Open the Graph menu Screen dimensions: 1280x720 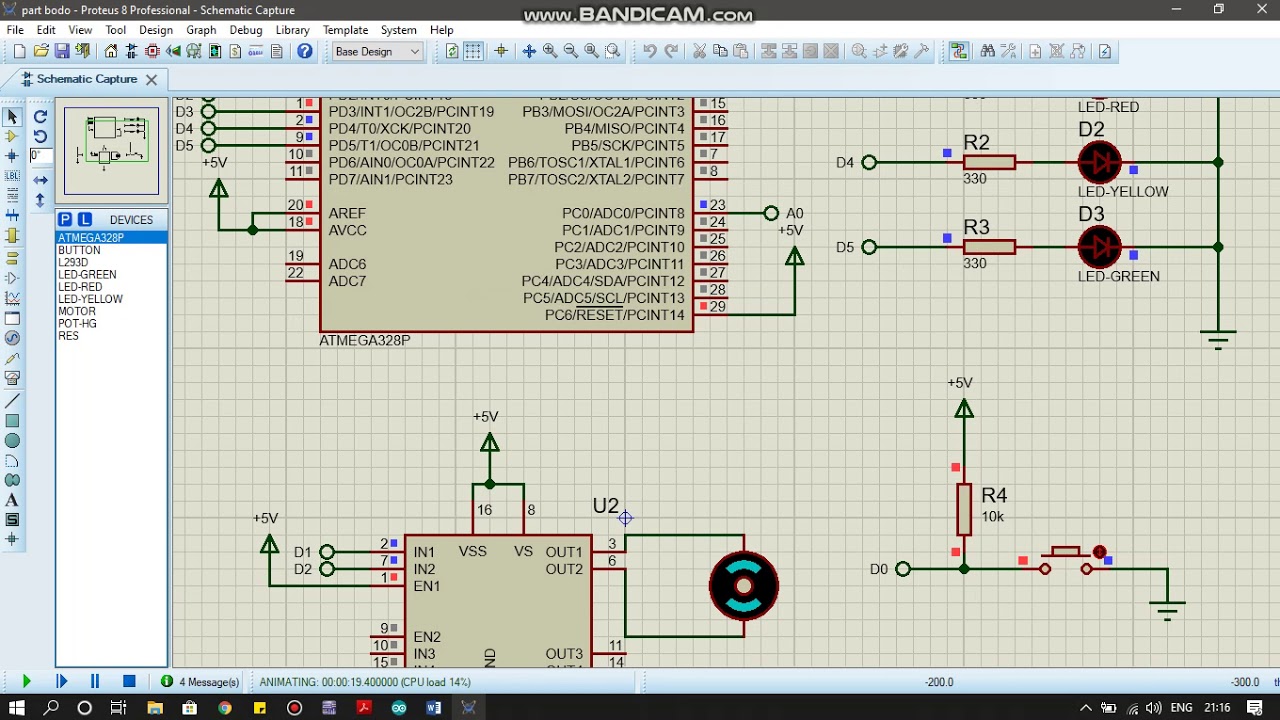[x=201, y=30]
